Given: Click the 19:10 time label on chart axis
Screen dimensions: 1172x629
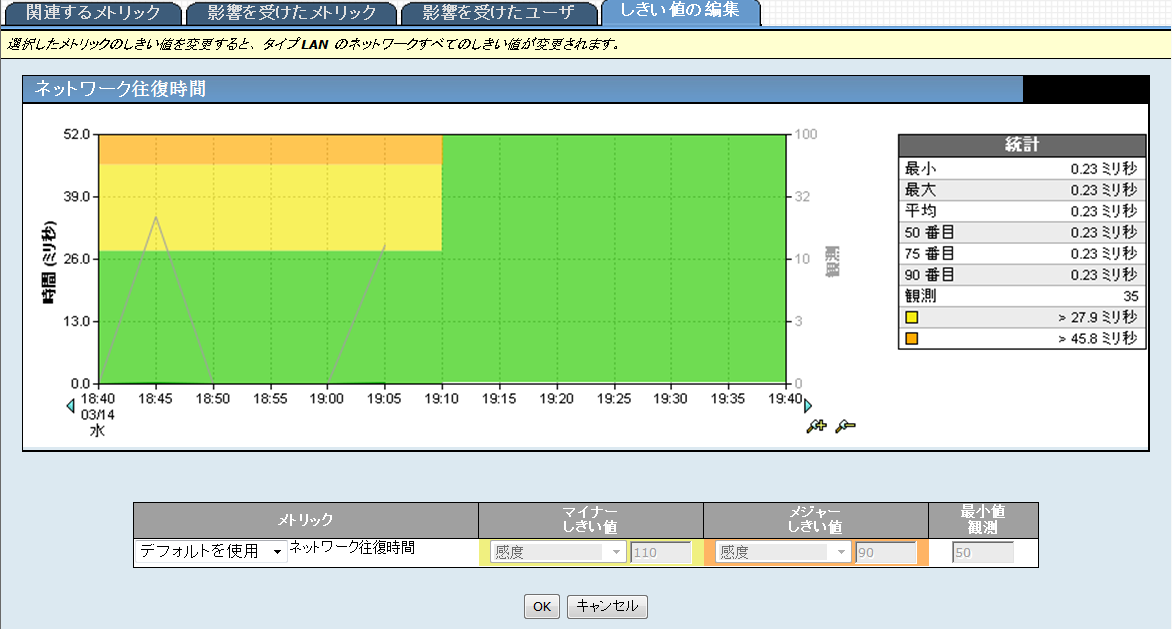Looking at the screenshot, I should pyautogui.click(x=442, y=399).
